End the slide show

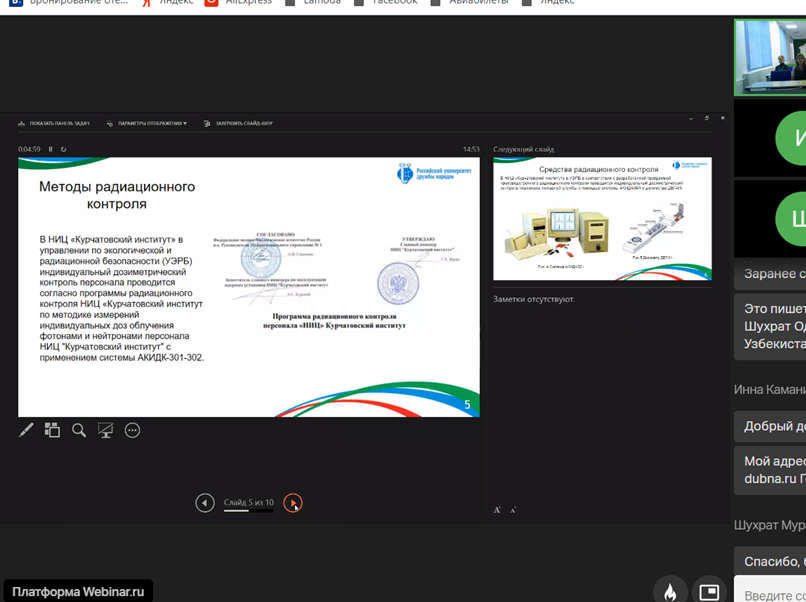[x=238, y=123]
